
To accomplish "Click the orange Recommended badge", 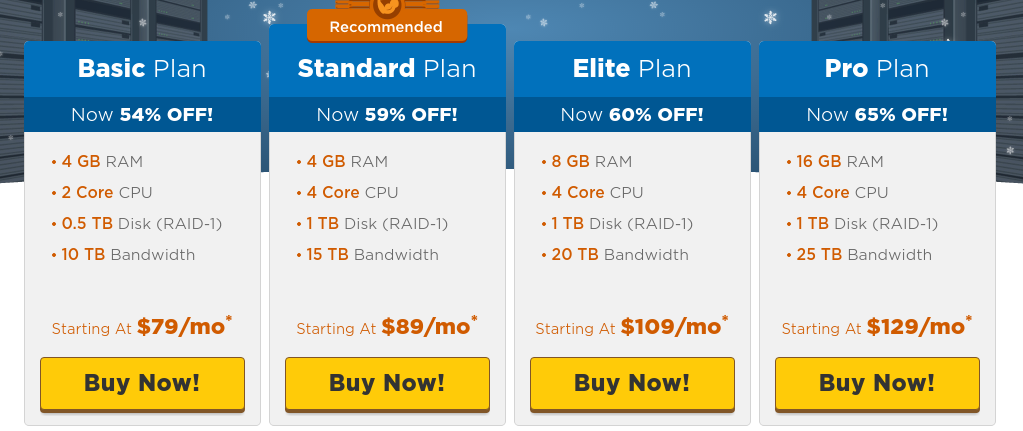I will coord(387,26).
